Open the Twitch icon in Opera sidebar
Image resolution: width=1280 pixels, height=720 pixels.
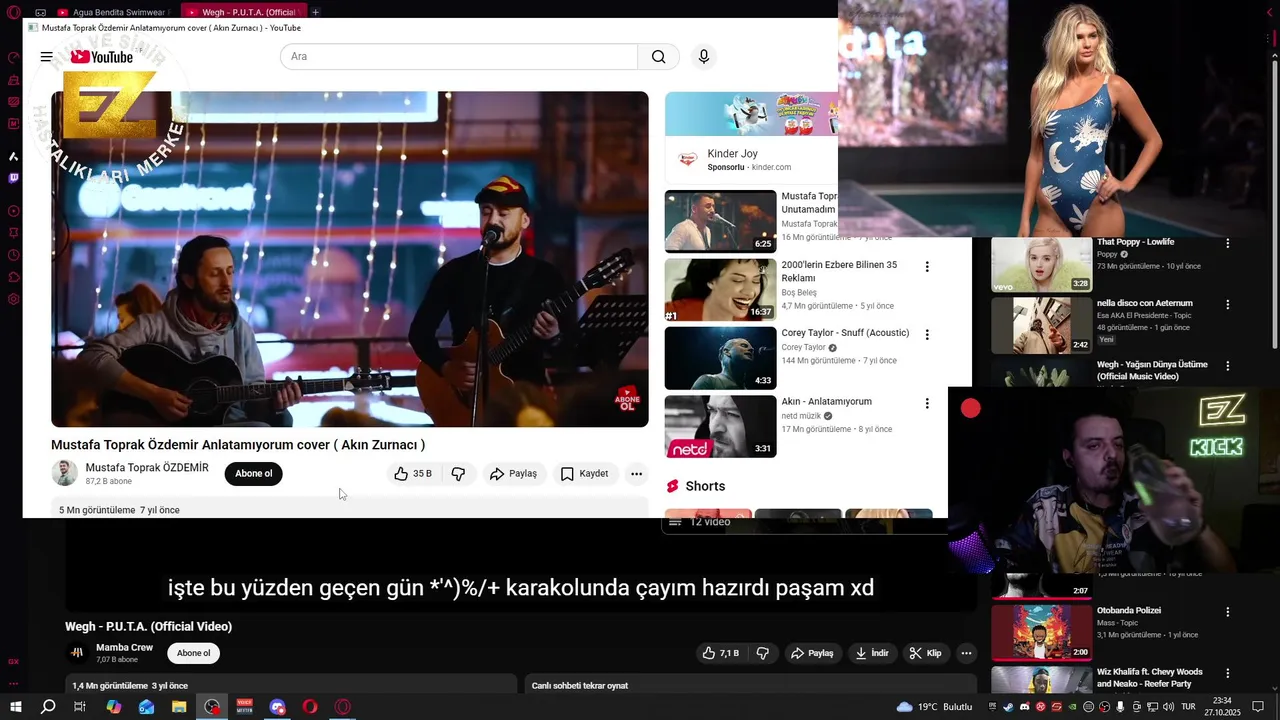[14, 178]
